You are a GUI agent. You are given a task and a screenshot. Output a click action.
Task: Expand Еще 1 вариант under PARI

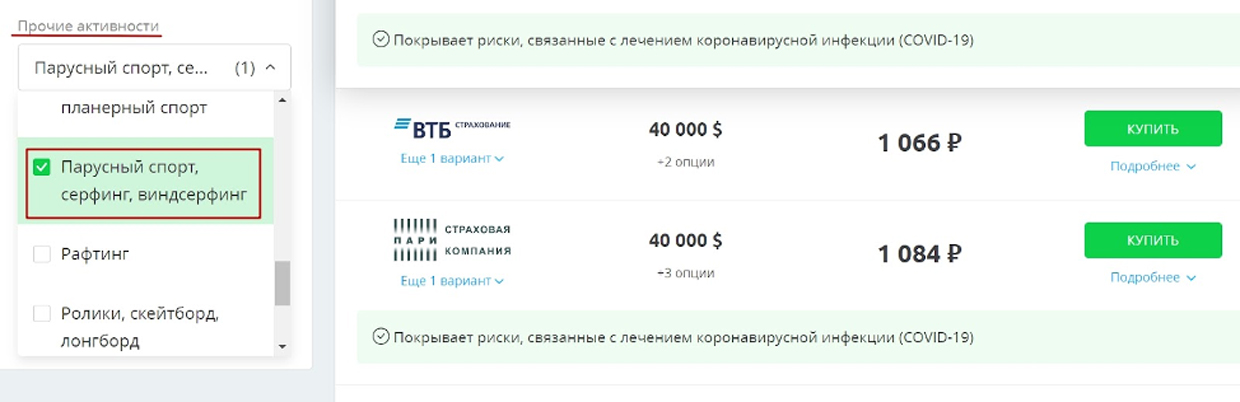452,281
